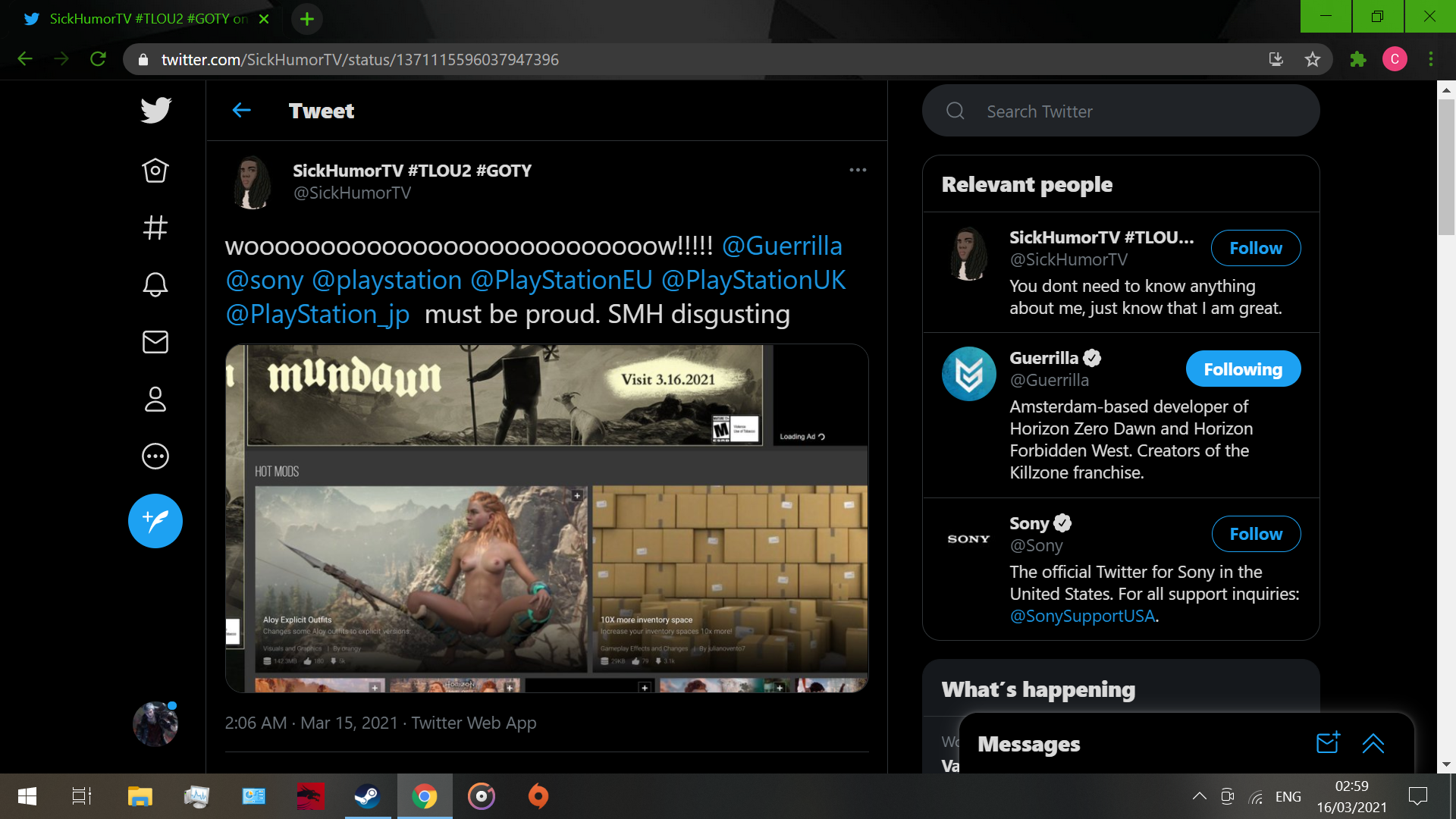Click SickHumorTV author name in tweet

[x=412, y=171]
